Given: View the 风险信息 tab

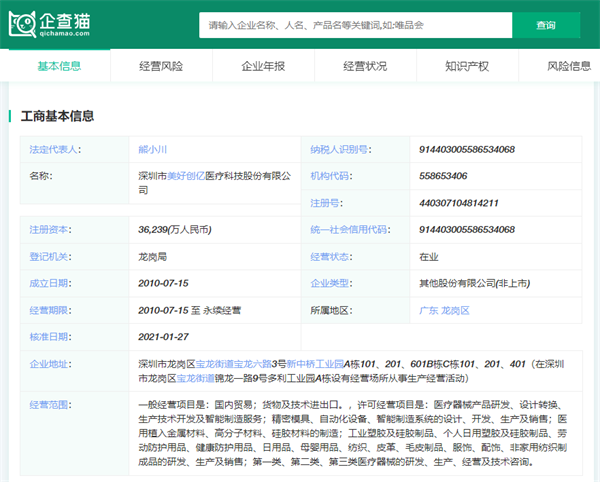Looking at the screenshot, I should pos(567,67).
